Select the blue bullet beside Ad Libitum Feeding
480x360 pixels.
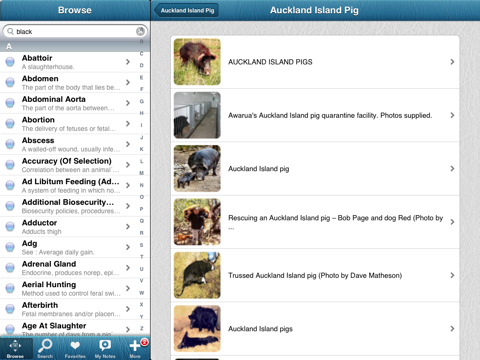(x=10, y=185)
